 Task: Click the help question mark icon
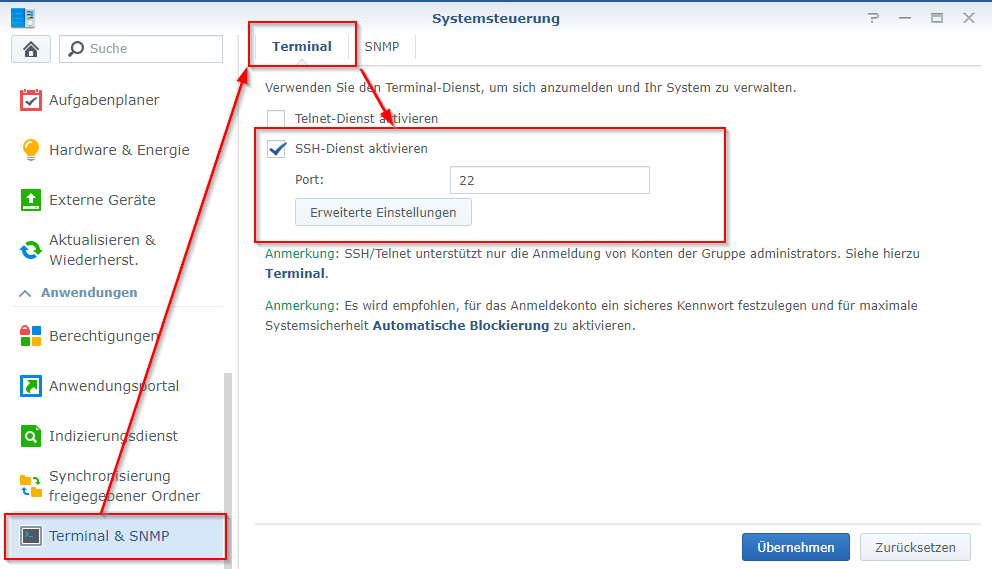pos(873,19)
